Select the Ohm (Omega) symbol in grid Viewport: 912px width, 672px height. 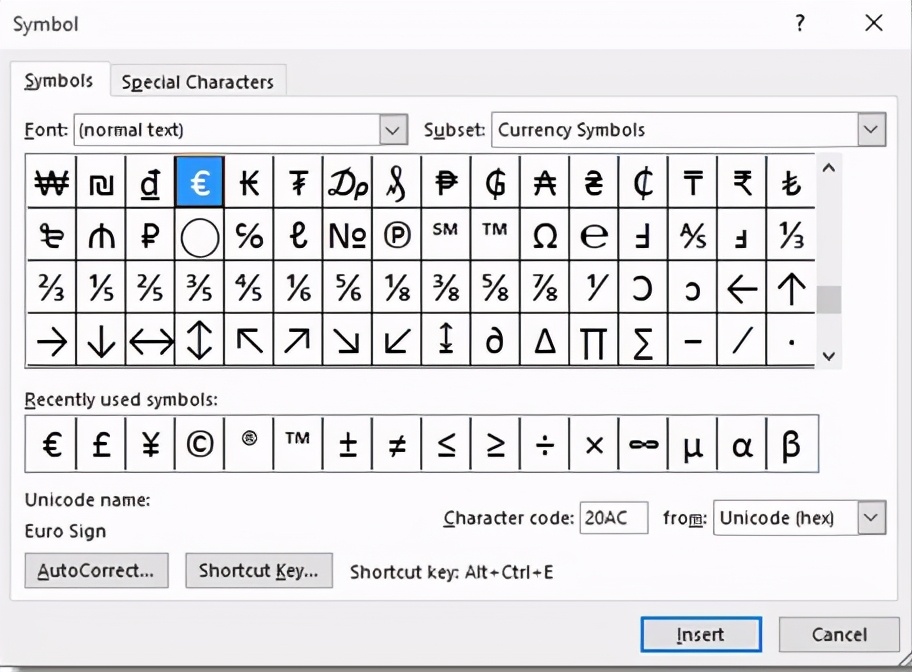(x=544, y=235)
